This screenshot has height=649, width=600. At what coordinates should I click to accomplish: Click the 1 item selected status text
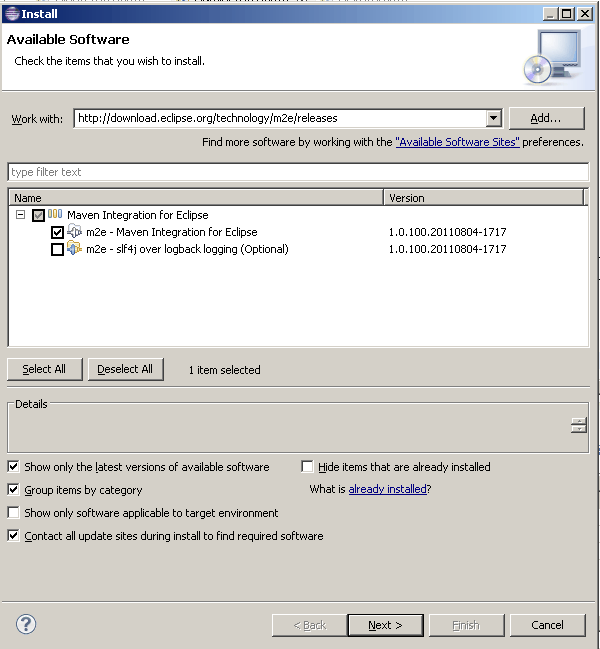pos(225,370)
